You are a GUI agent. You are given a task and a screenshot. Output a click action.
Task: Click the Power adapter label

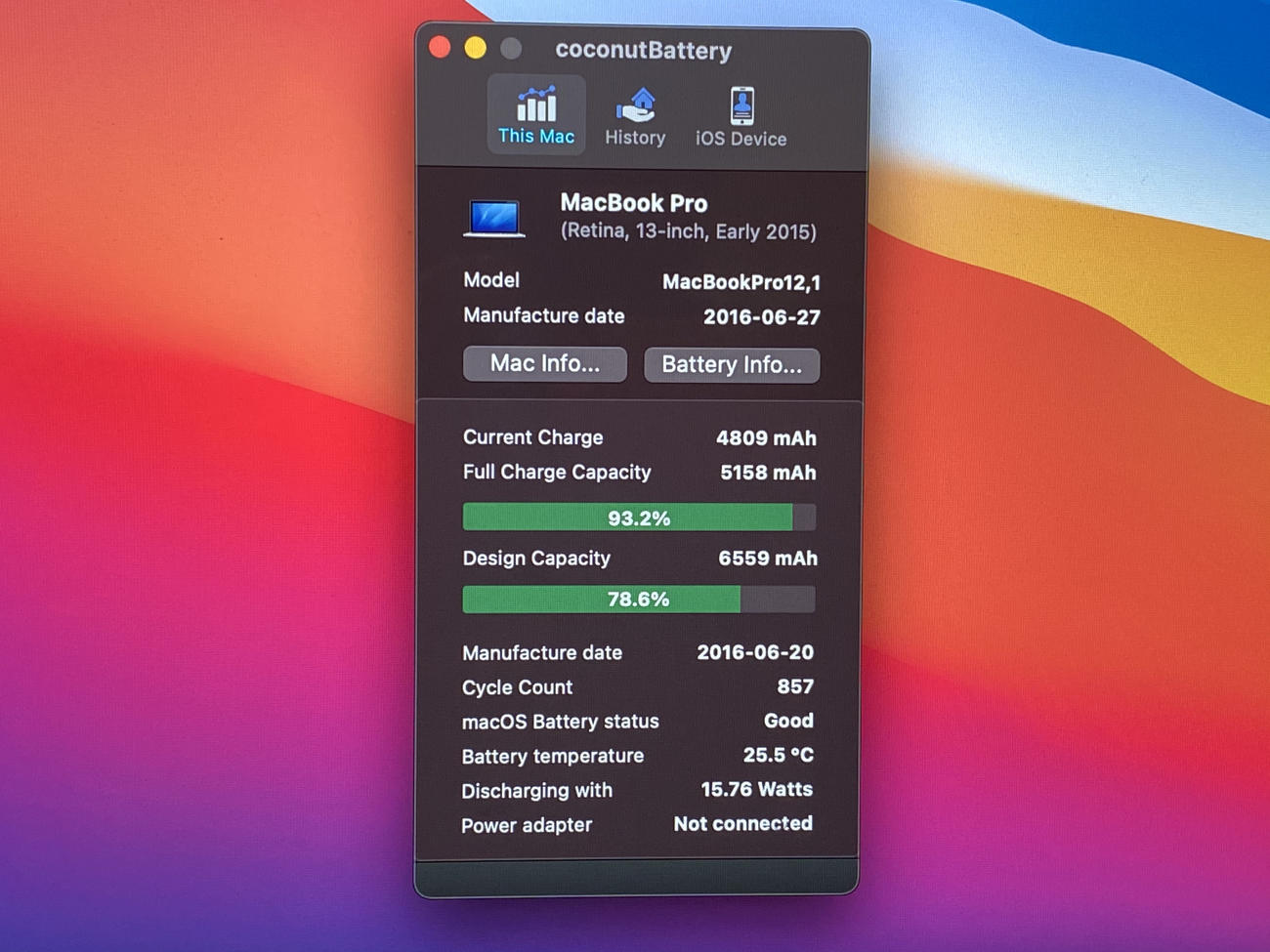point(527,825)
